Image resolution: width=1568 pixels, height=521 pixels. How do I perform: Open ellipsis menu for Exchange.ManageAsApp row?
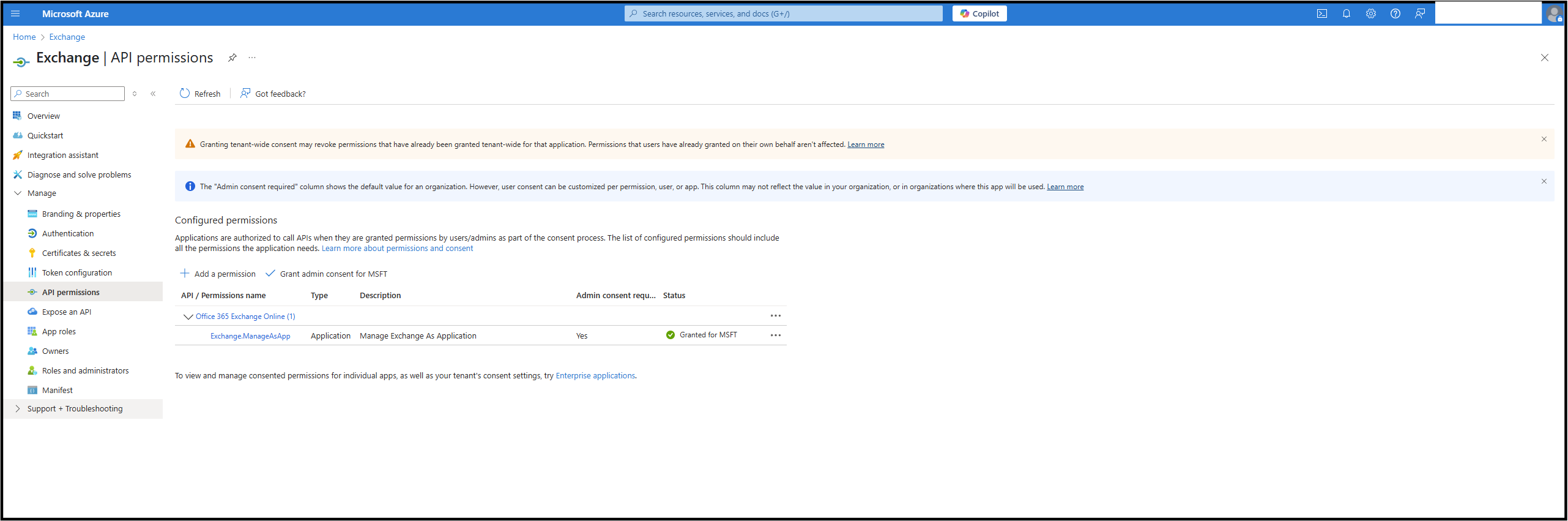click(776, 335)
